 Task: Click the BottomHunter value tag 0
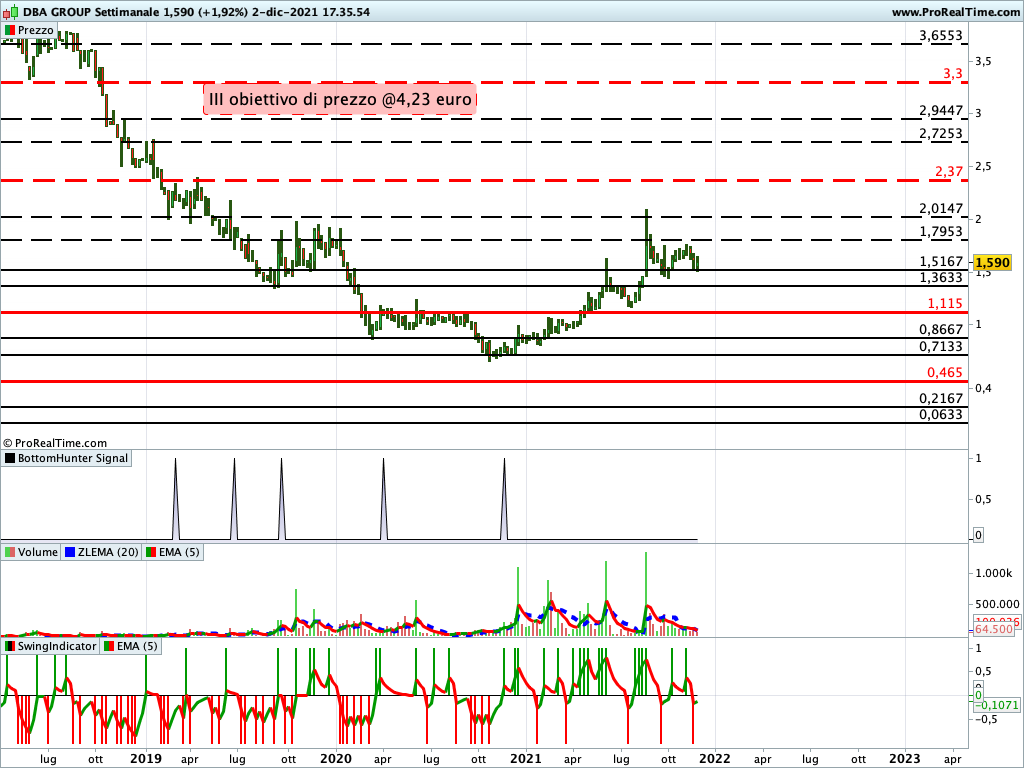[x=978, y=535]
